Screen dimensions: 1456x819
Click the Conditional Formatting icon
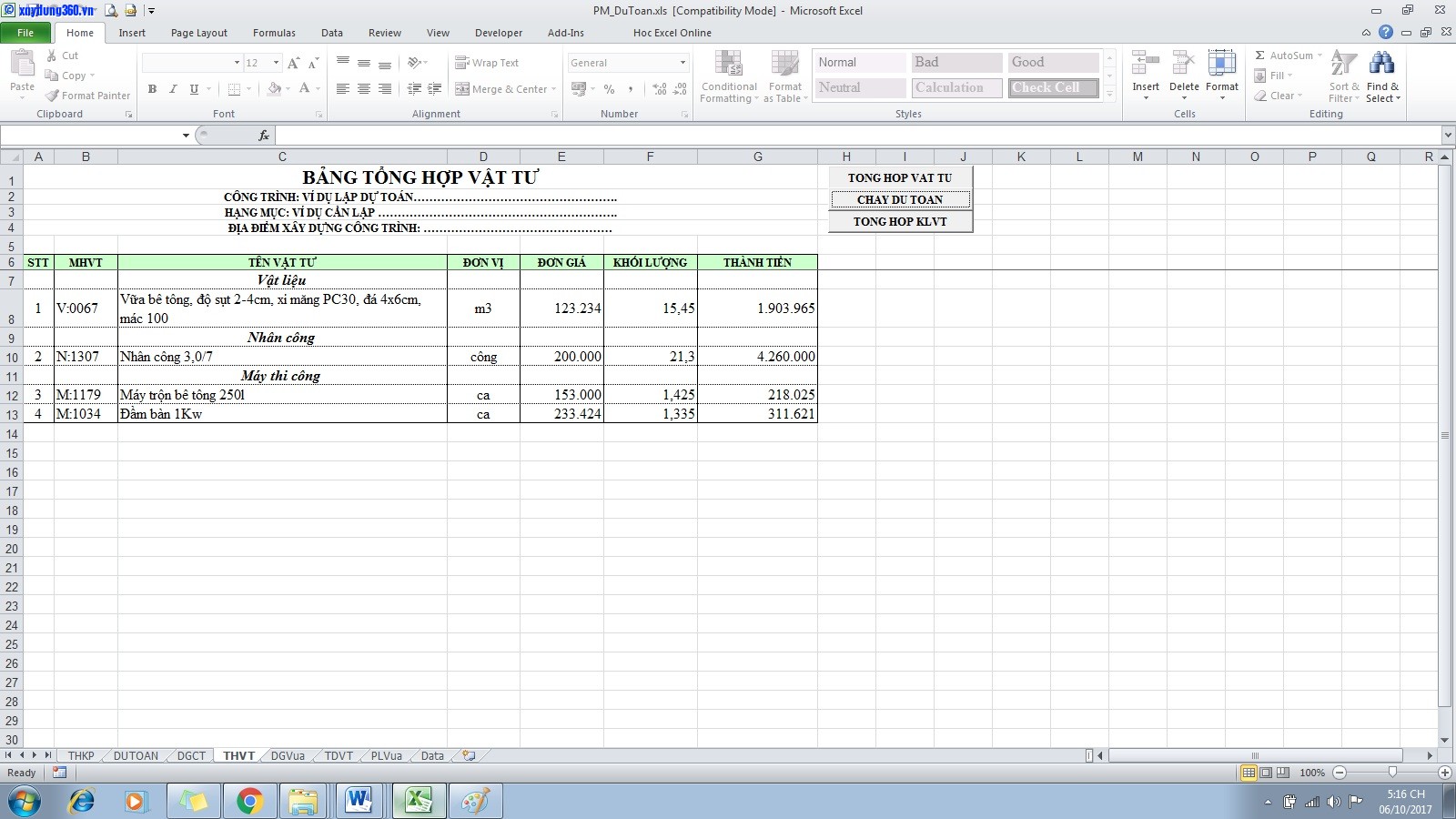(728, 65)
